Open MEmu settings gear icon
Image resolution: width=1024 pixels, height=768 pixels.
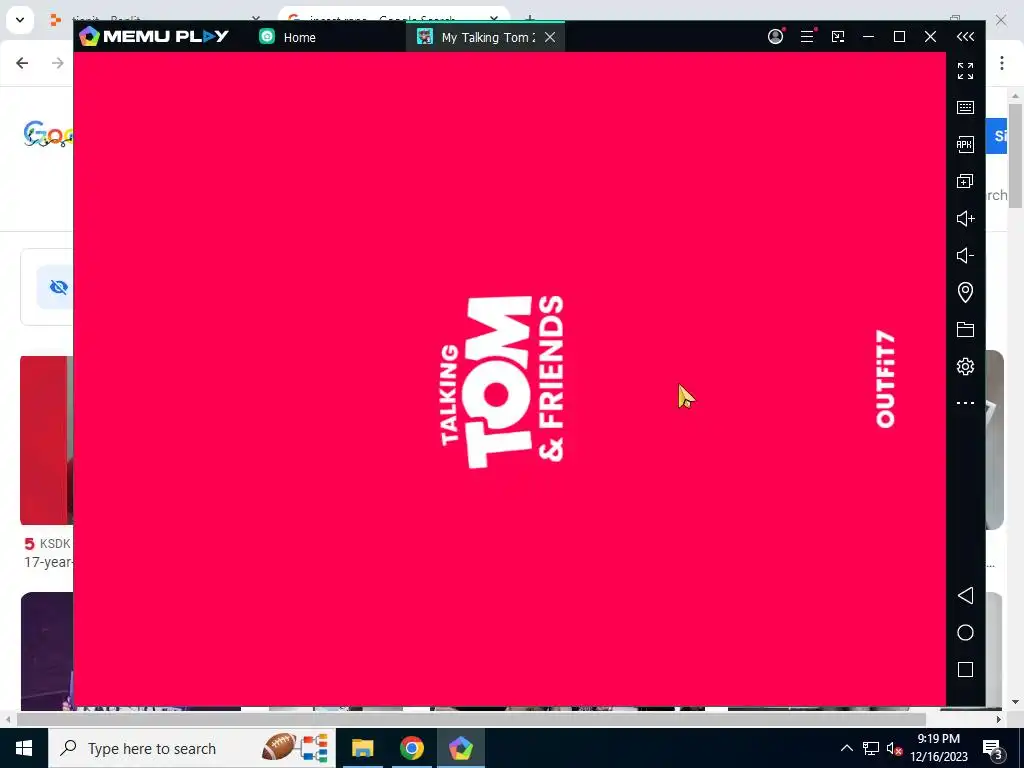click(x=965, y=366)
